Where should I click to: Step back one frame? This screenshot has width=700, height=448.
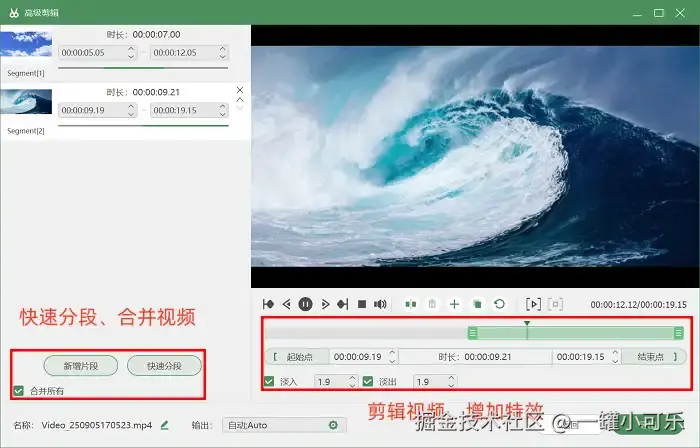point(287,304)
